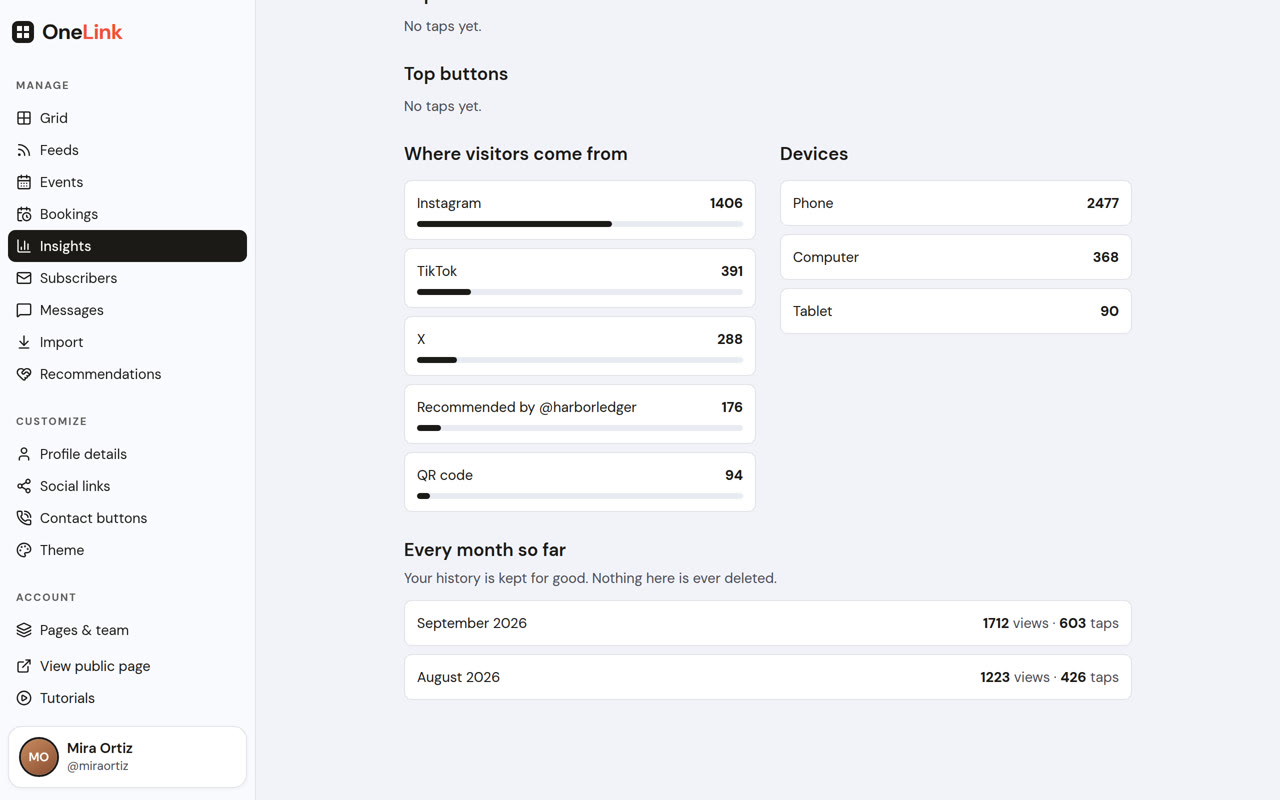Screen dimensions: 1280x800
Task: Click the Profile details person icon
Action: pyautogui.click(x=24, y=454)
